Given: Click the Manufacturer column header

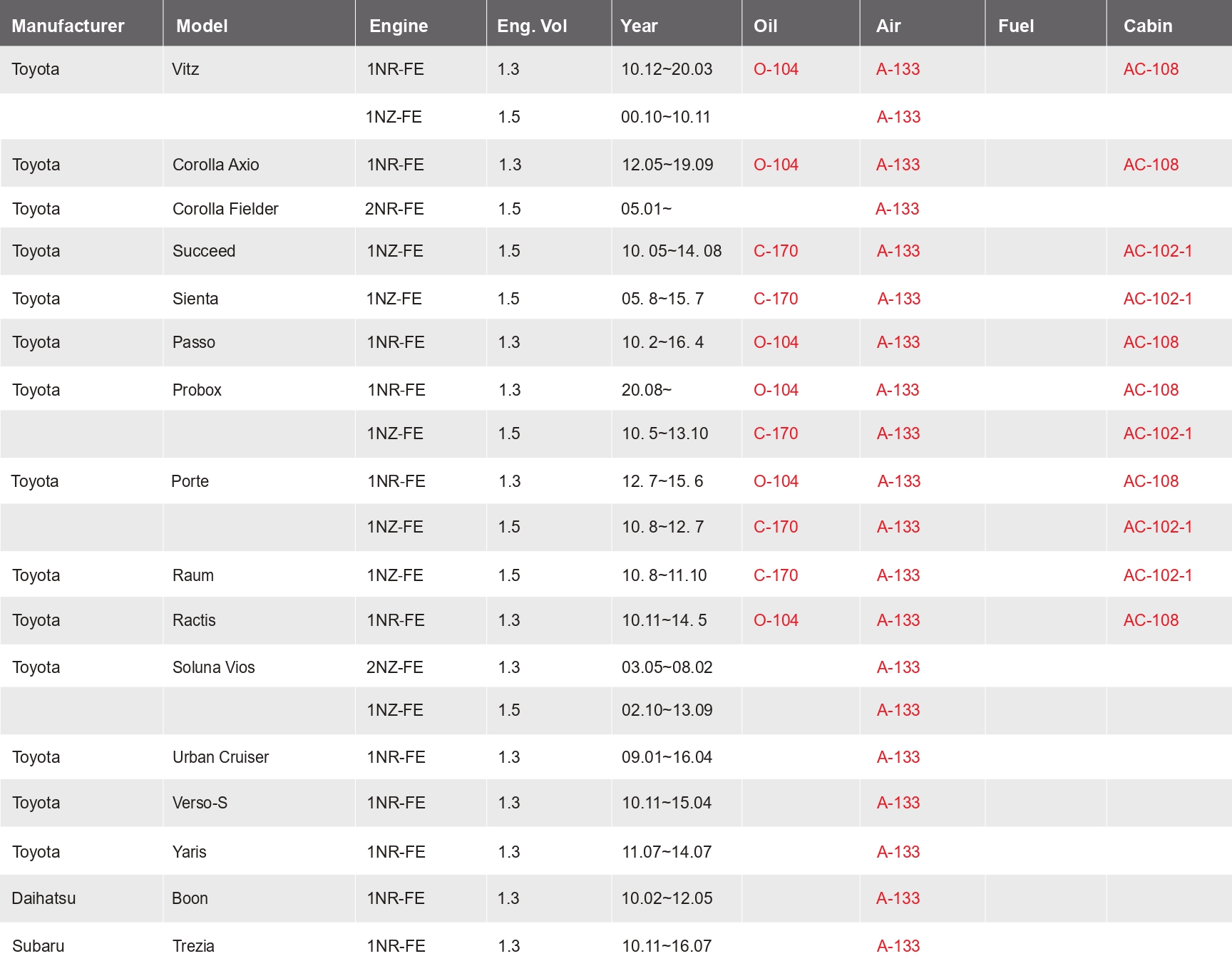Looking at the screenshot, I should pyautogui.click(x=68, y=26).
